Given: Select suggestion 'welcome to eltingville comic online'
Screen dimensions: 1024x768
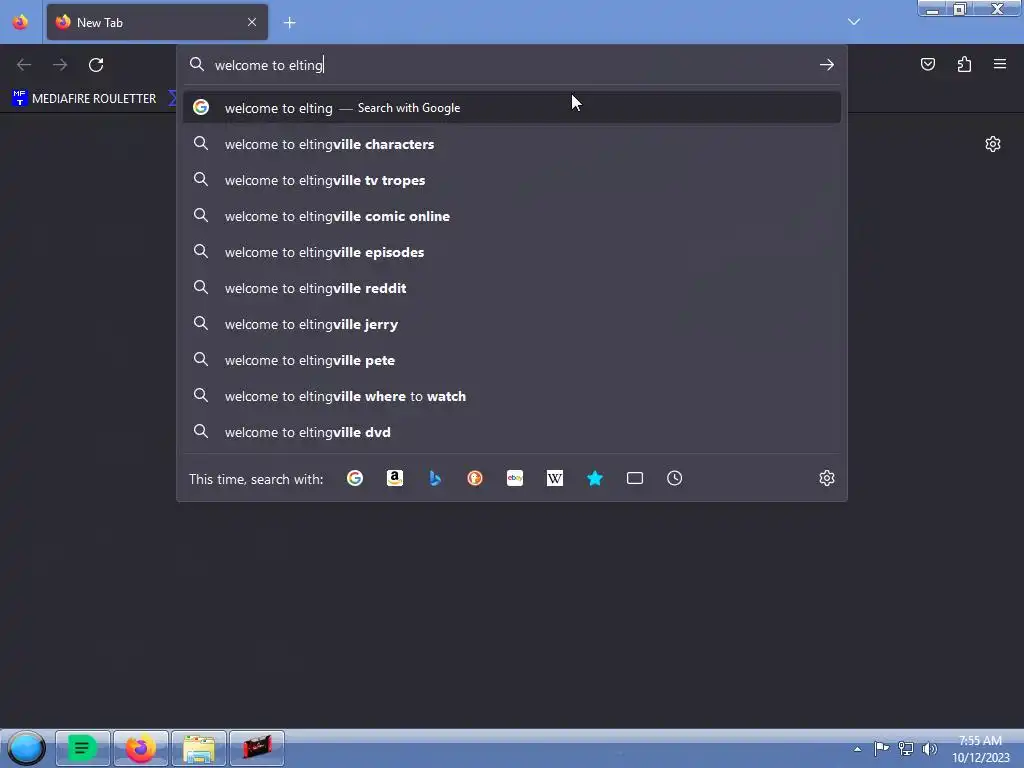Looking at the screenshot, I should click(512, 216).
